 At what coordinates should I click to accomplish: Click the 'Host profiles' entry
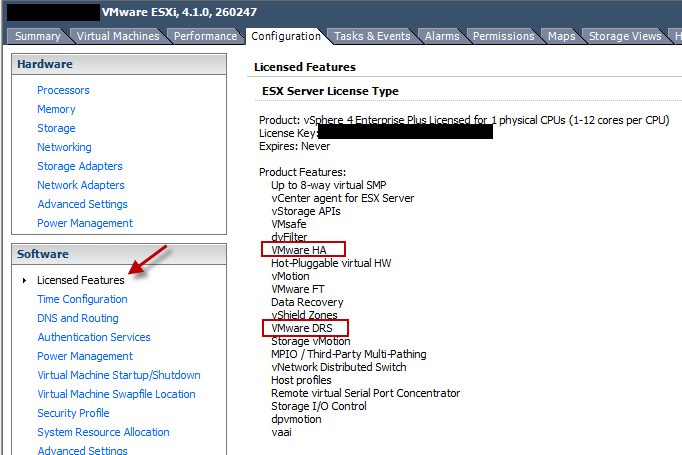[x=301, y=380]
